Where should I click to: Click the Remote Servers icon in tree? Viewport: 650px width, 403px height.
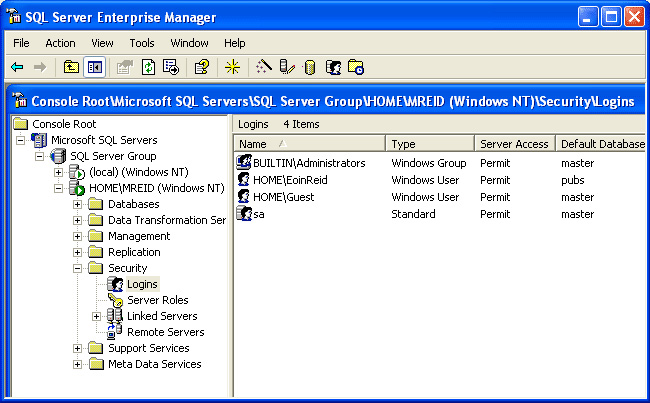click(114, 332)
